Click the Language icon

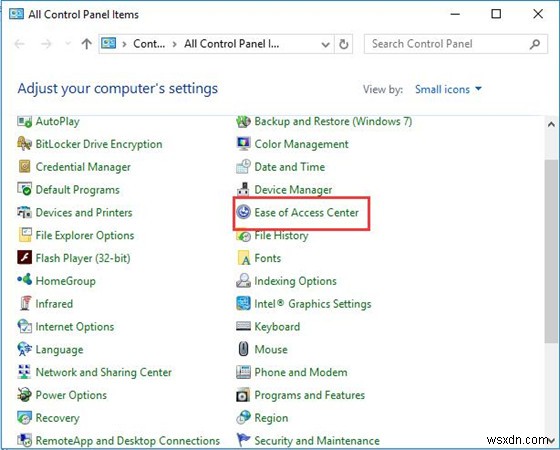click(x=24, y=349)
